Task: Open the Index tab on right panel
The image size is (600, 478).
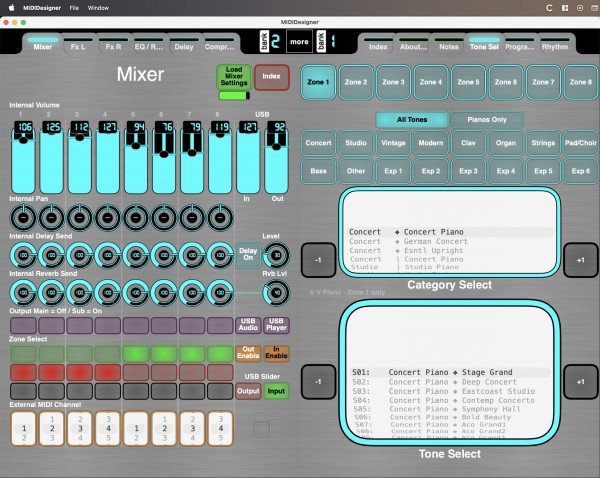Action: 378,44
